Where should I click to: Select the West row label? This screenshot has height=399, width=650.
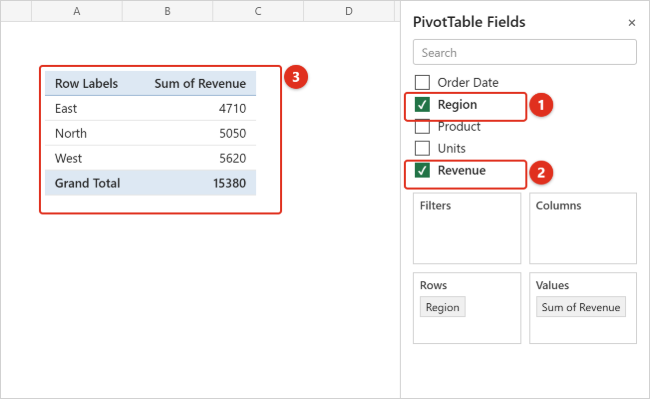68,158
